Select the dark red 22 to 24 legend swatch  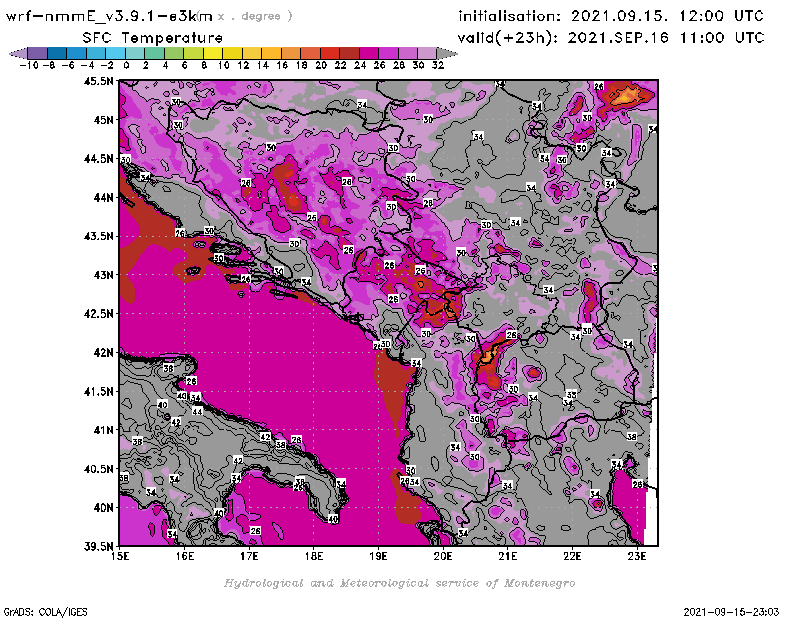tap(349, 53)
